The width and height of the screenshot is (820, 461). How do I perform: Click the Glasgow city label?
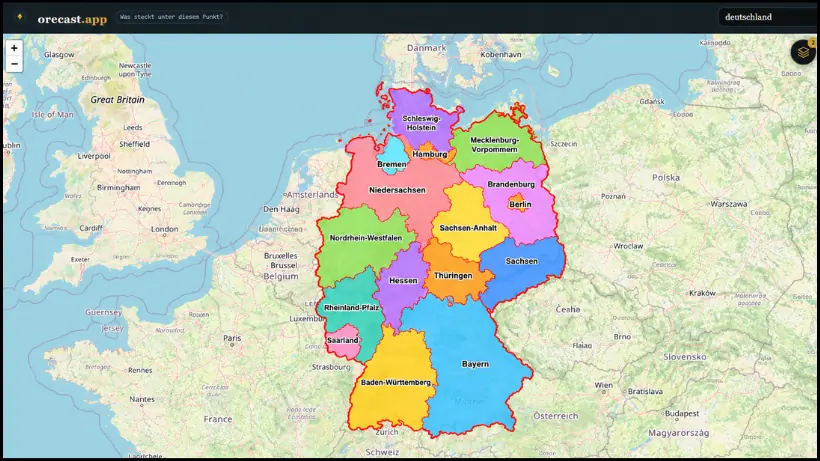pos(59,54)
